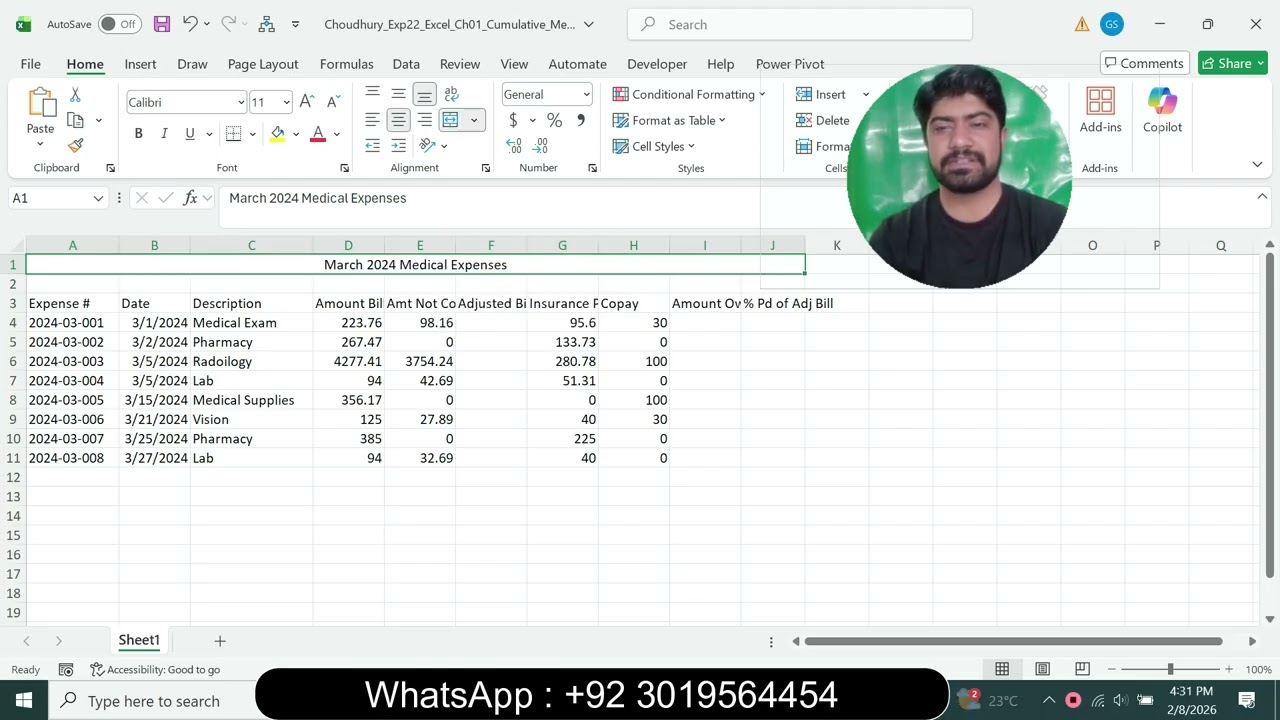Image resolution: width=1280 pixels, height=720 pixels.
Task: Decrease indent in Alignment group
Action: pyautogui.click(x=372, y=146)
